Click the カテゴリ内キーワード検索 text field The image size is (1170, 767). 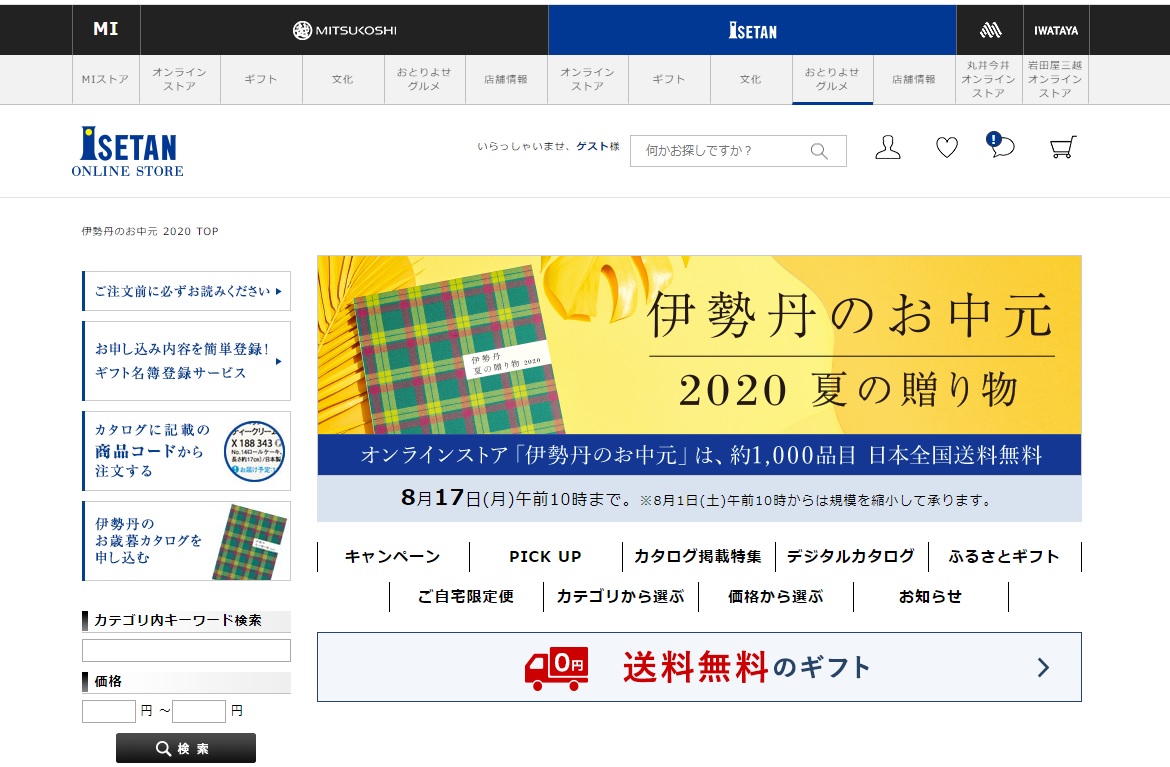coord(187,651)
